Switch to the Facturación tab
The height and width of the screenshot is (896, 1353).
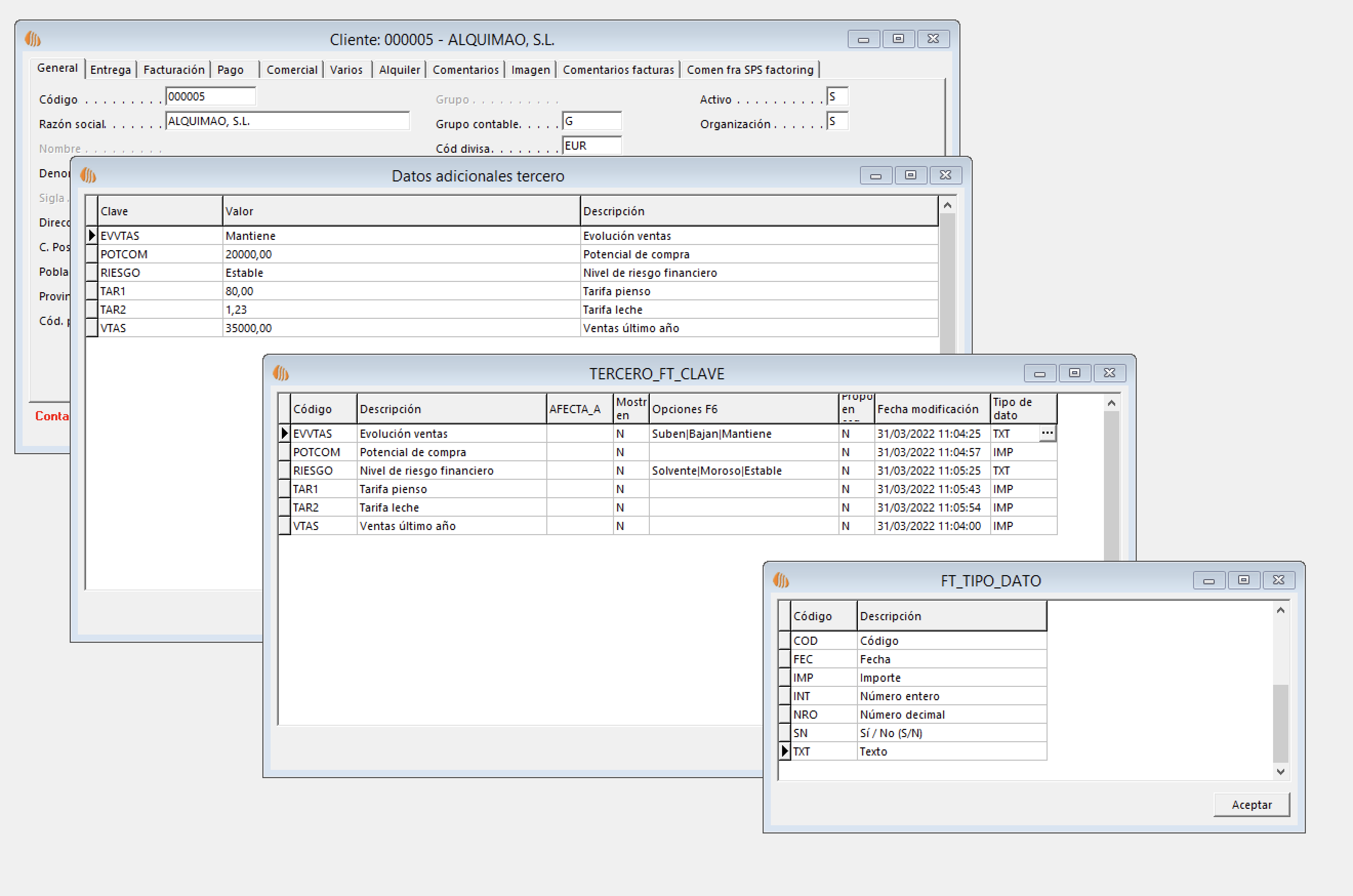tap(174, 70)
